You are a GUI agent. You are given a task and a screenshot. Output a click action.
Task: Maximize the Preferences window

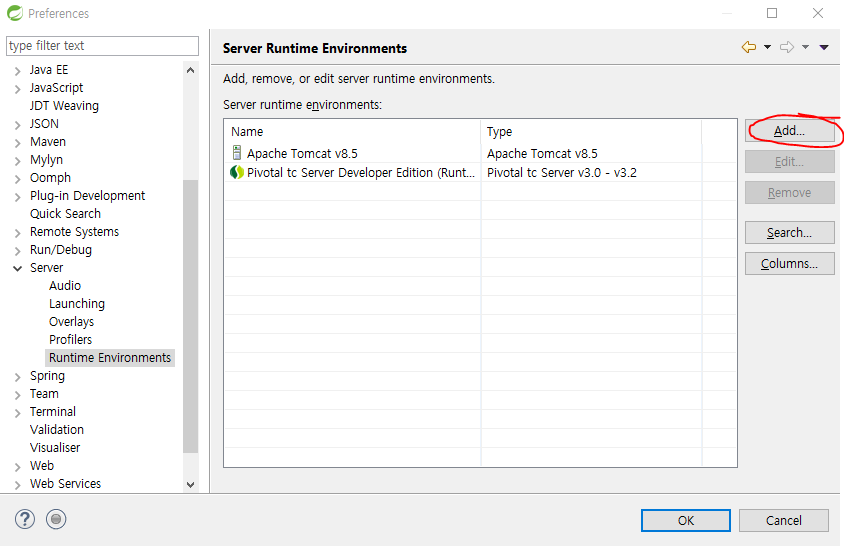772,13
